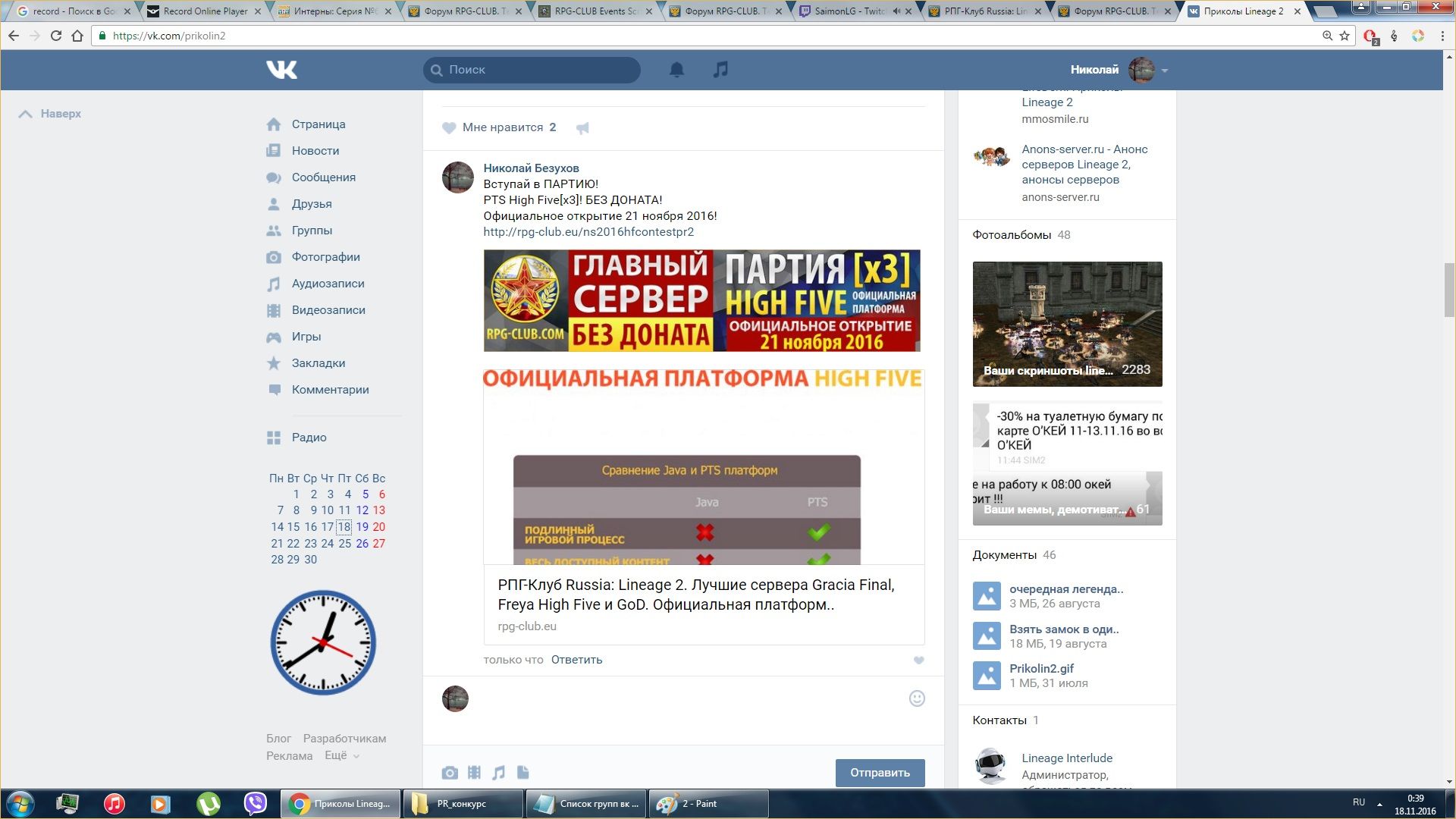Viewport: 1456px width, 819px height.
Task: Click the Новости news icon
Action: pos(274,151)
